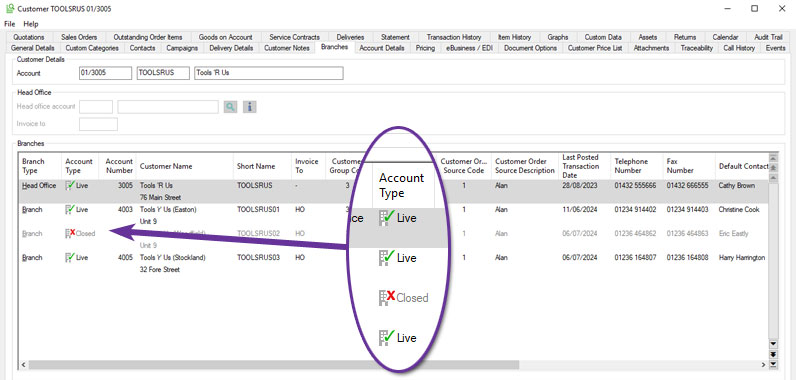Click the TOOLSRUS short name field
Viewport: 796px width, 380px height.
pos(163,73)
